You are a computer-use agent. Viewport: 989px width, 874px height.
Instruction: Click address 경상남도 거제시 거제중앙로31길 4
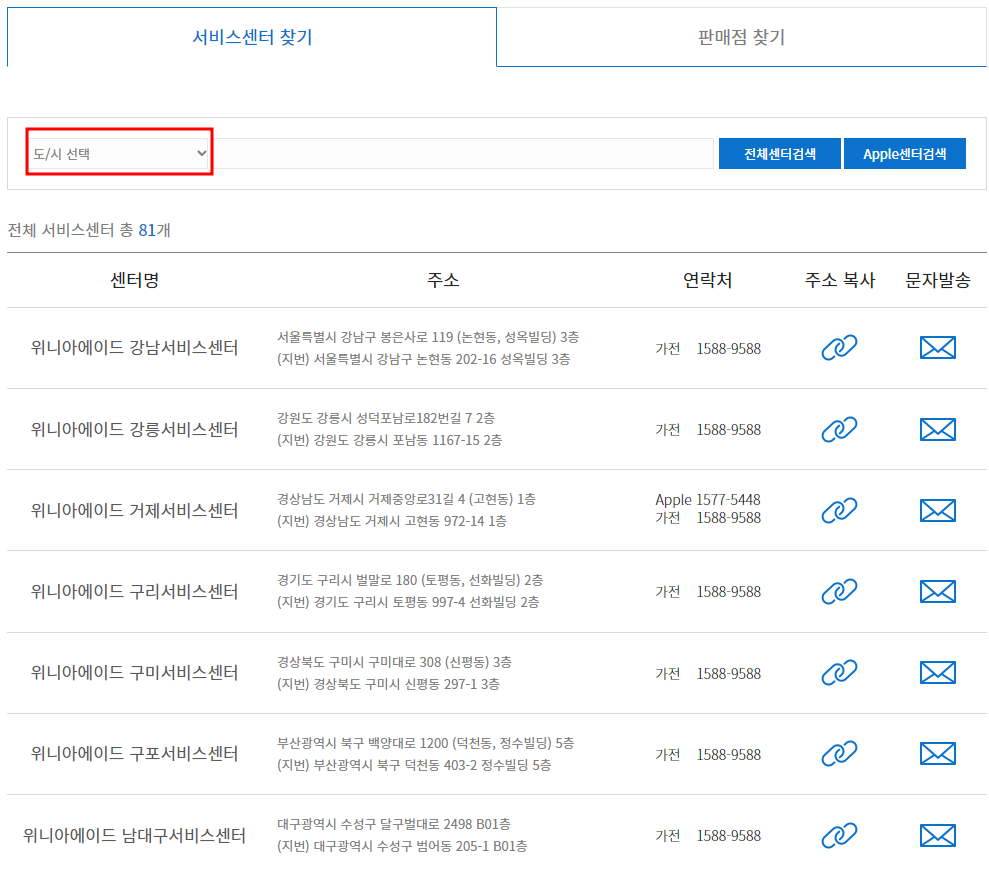(406, 499)
